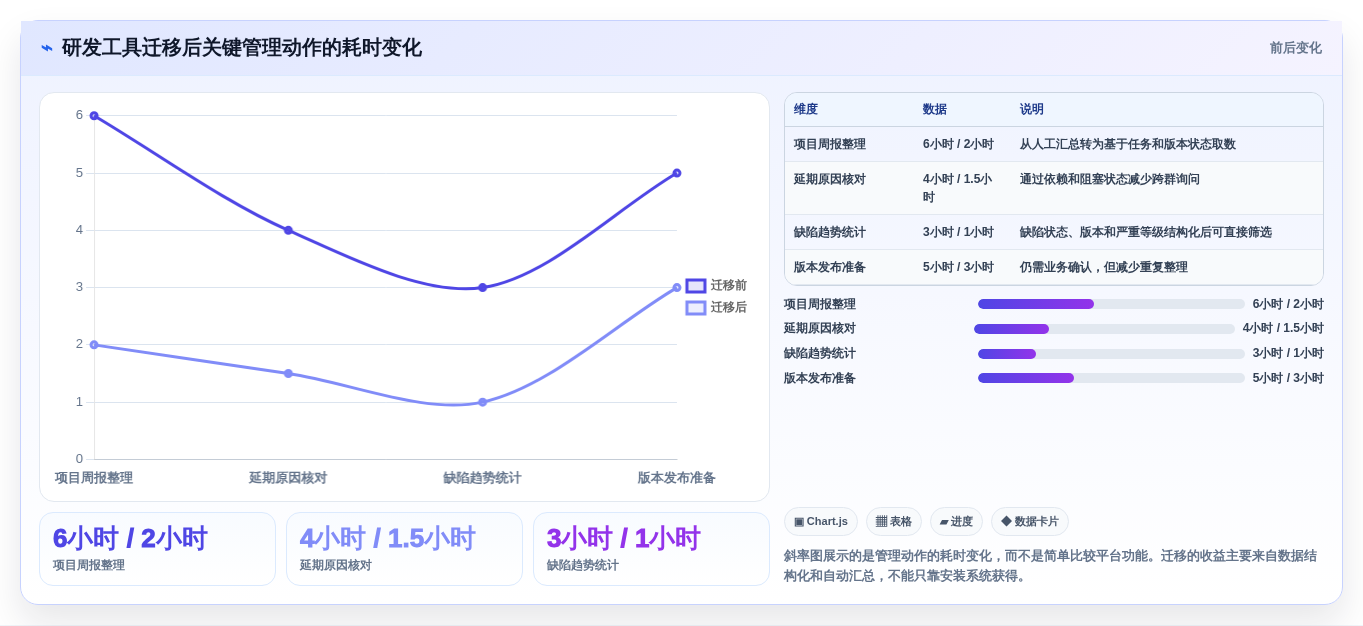Click the footnote starting with 斜率图展示的是管理动作
This screenshot has width=1363, height=626.
[1051, 566]
